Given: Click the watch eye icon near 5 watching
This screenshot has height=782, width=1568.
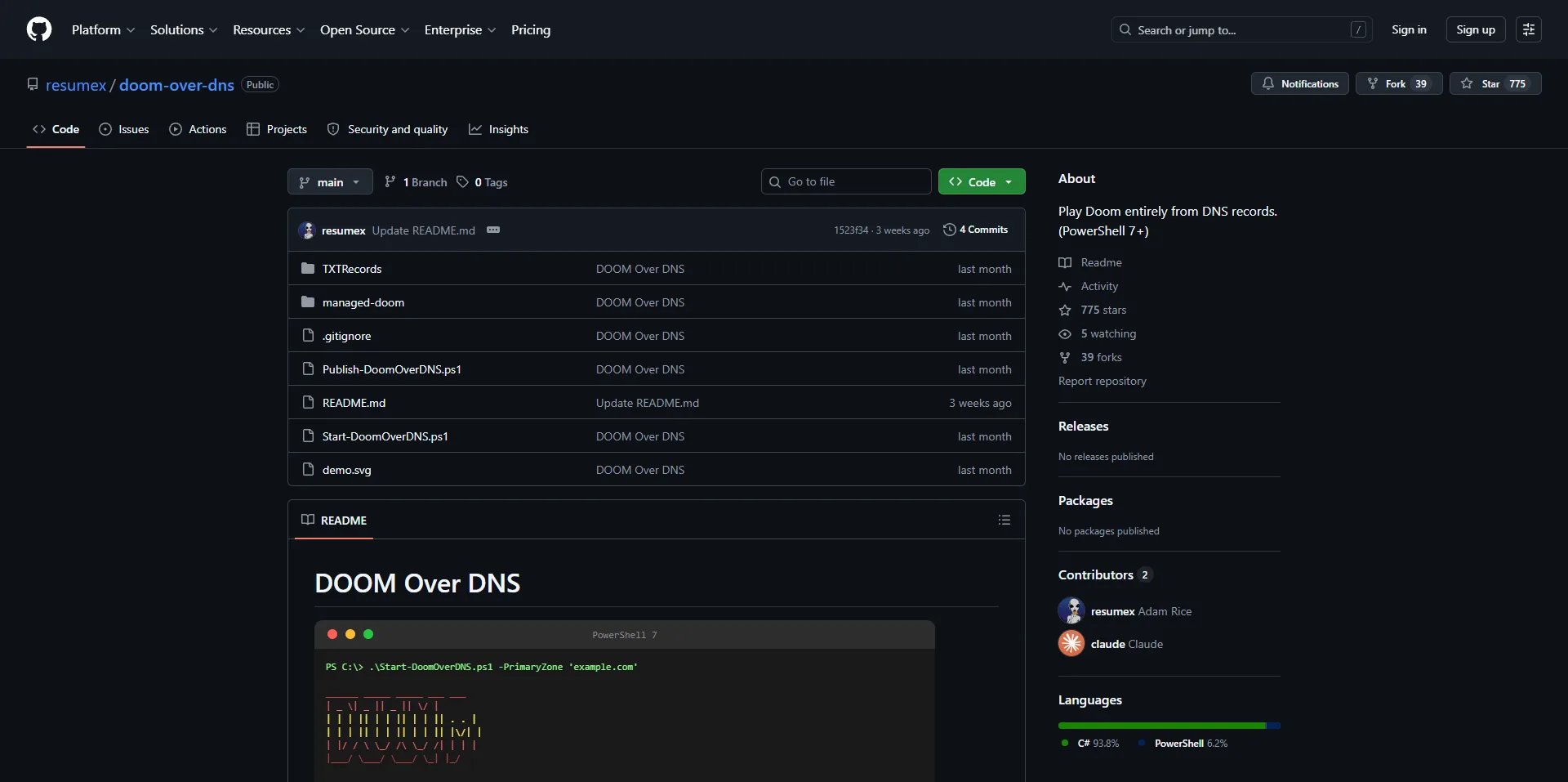Looking at the screenshot, I should point(1066,333).
